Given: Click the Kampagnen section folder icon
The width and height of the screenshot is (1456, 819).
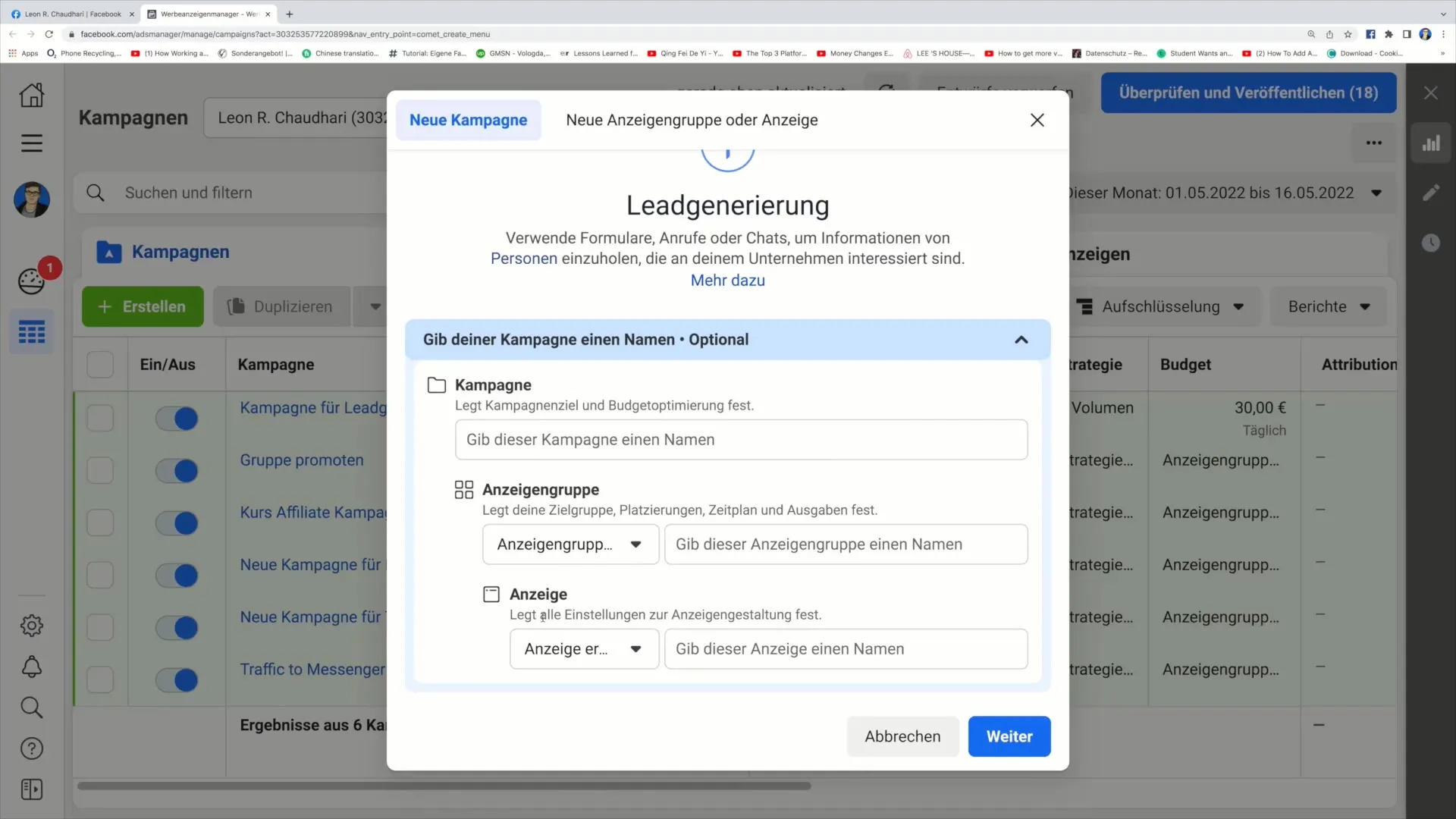Looking at the screenshot, I should [x=109, y=253].
